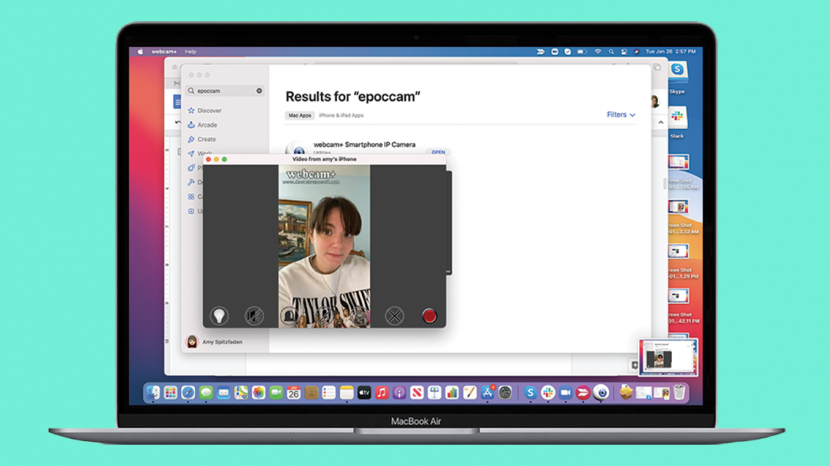Toggle the muted speaker in webcam window

[x=254, y=316]
